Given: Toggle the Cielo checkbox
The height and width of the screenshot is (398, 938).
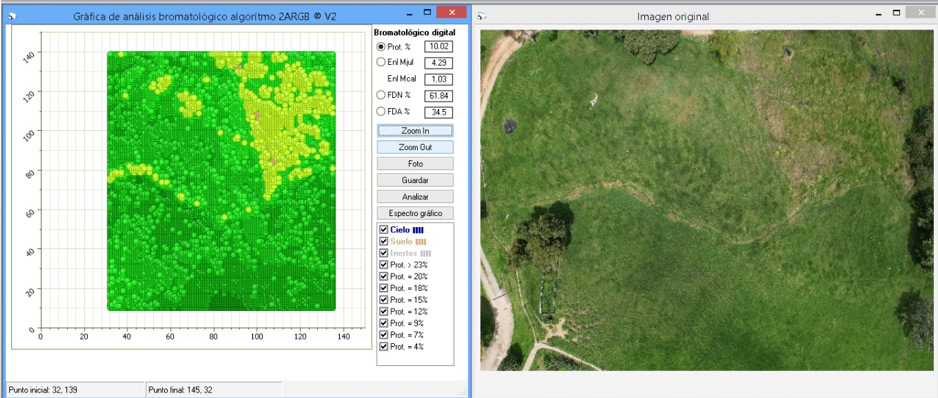Looking at the screenshot, I should tap(383, 229).
